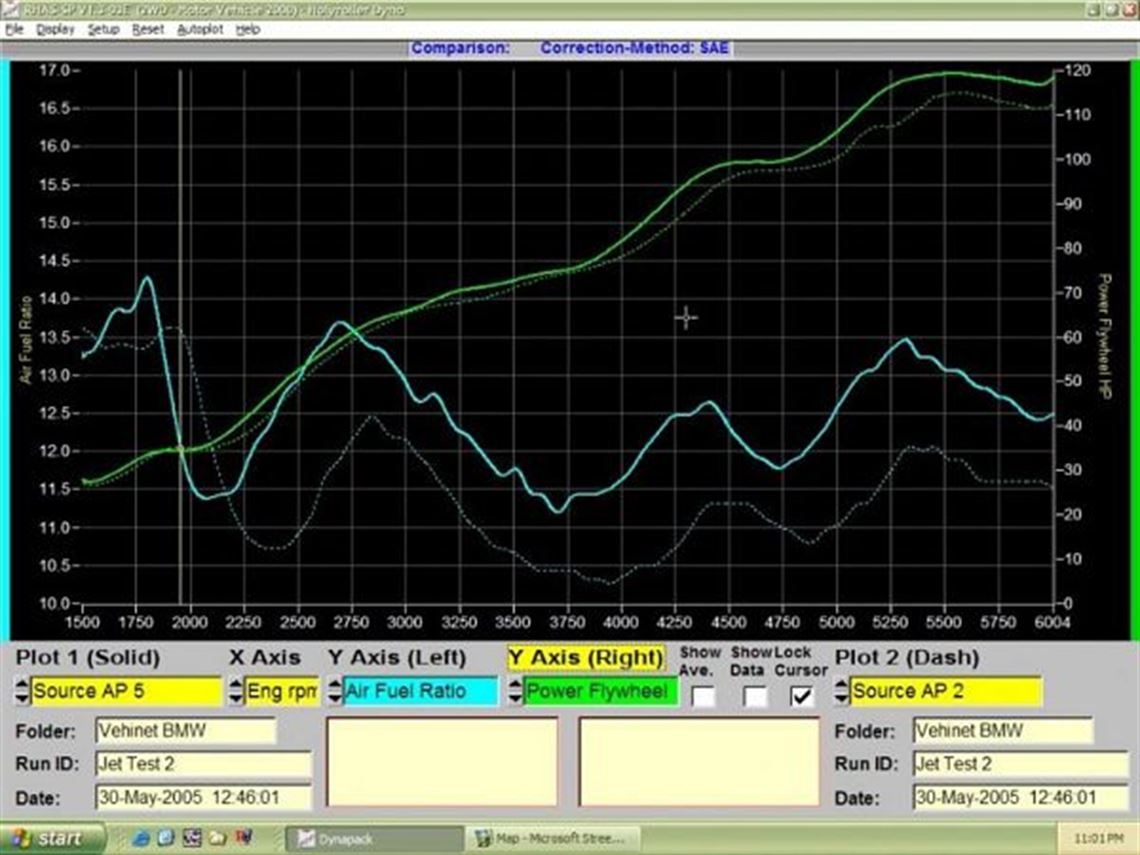Open the Autoplot menu
Image resolution: width=1140 pixels, height=855 pixels.
click(x=200, y=30)
